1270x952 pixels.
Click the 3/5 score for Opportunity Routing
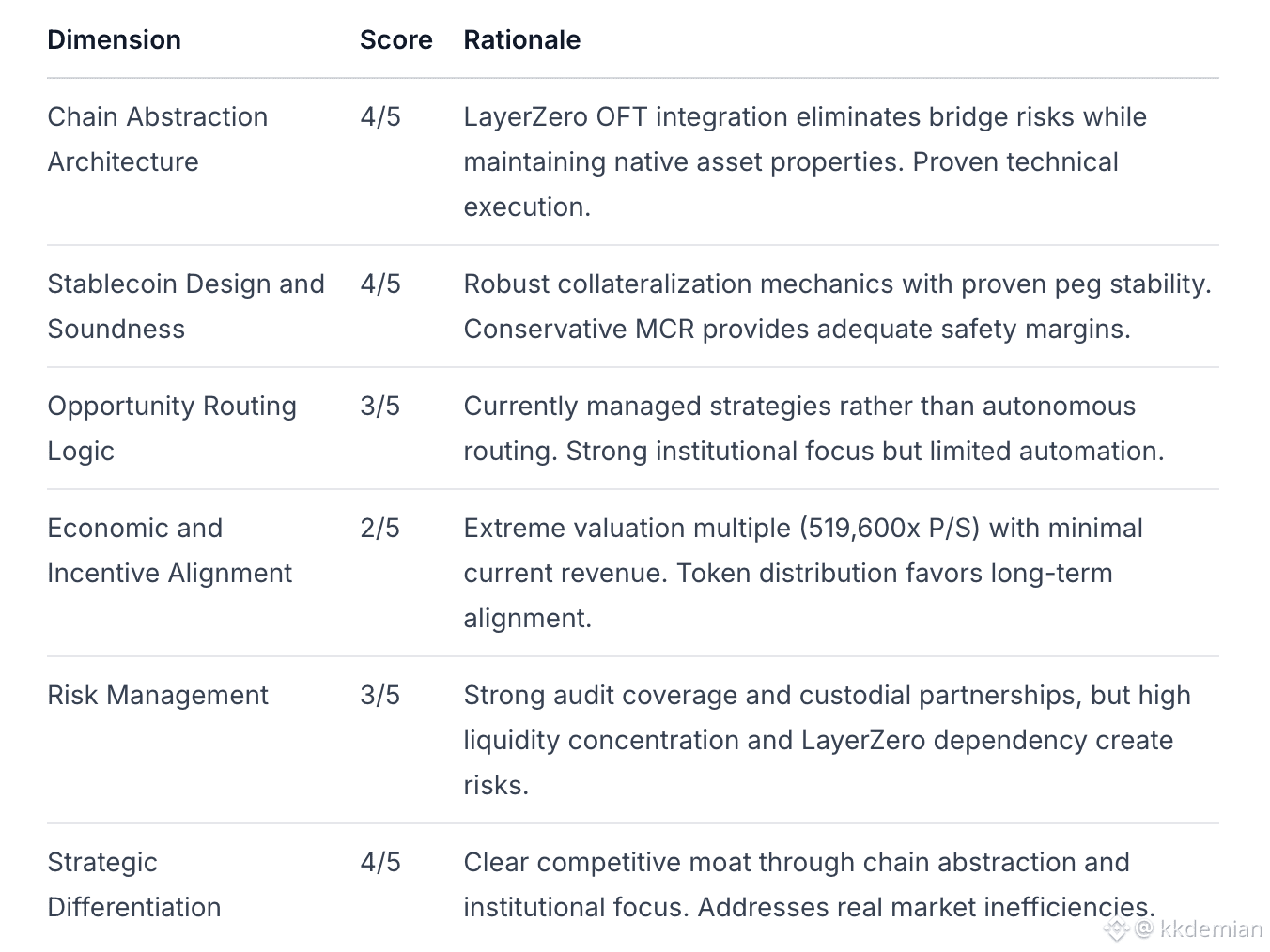click(379, 406)
